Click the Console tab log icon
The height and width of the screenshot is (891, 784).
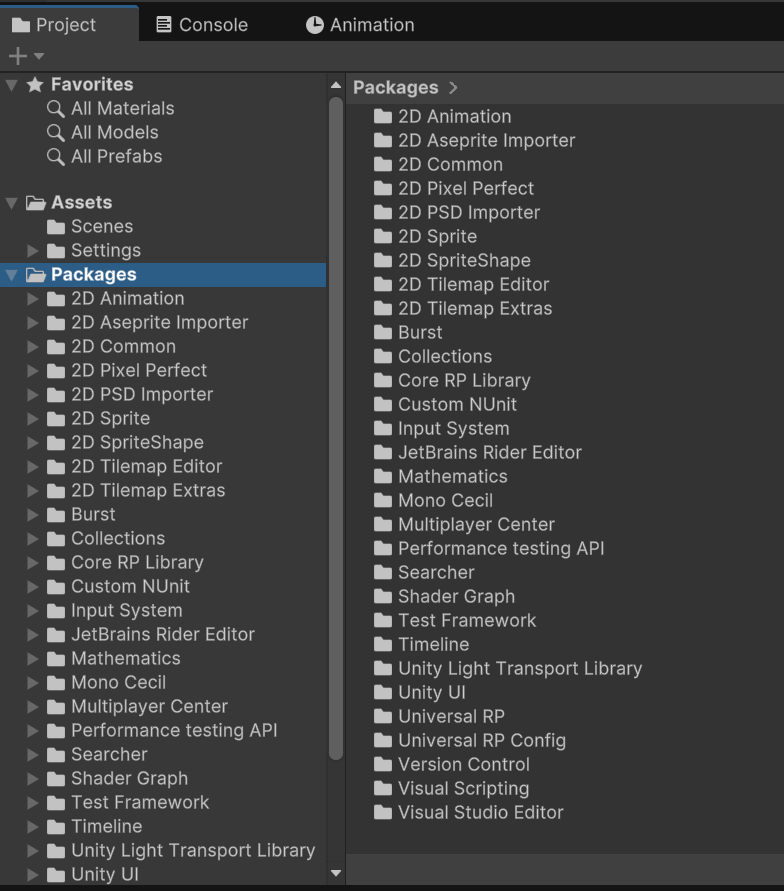[x=164, y=24]
